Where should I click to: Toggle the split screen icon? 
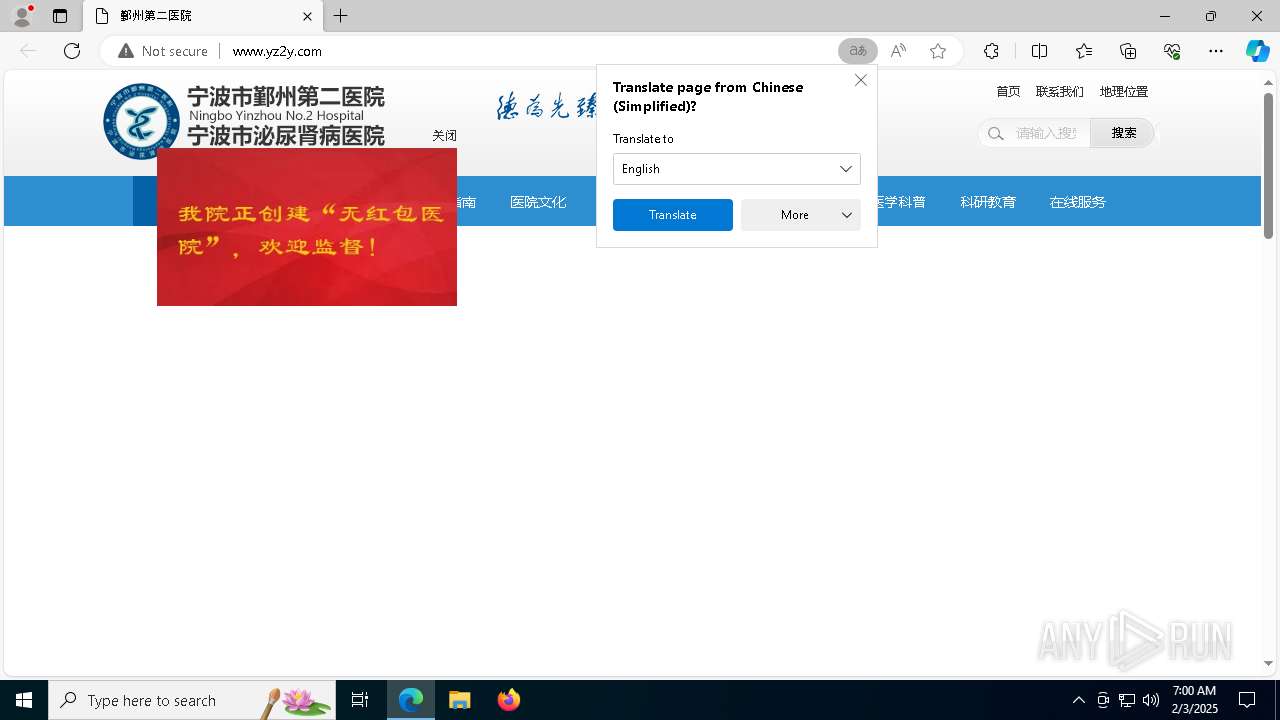(1039, 51)
